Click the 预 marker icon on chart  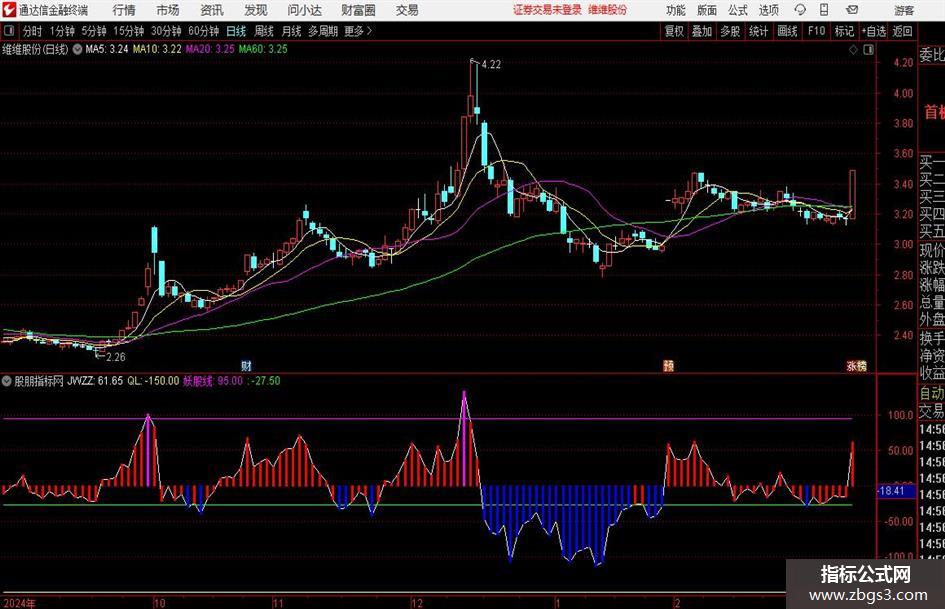(668, 365)
